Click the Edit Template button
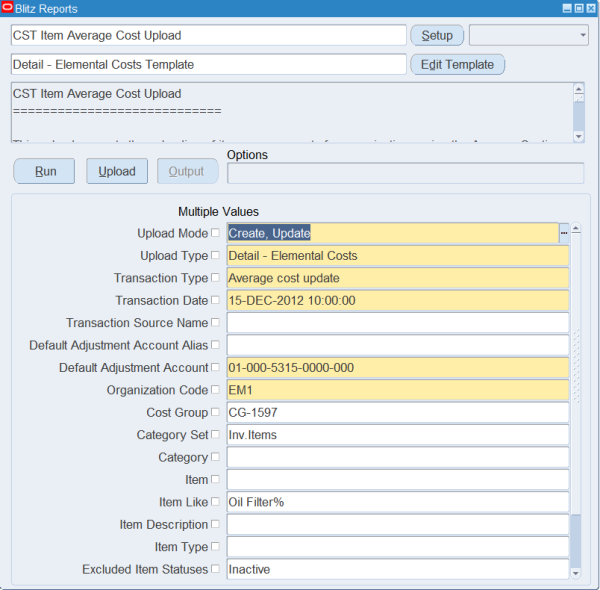The width and height of the screenshot is (600, 590). pyautogui.click(x=457, y=65)
